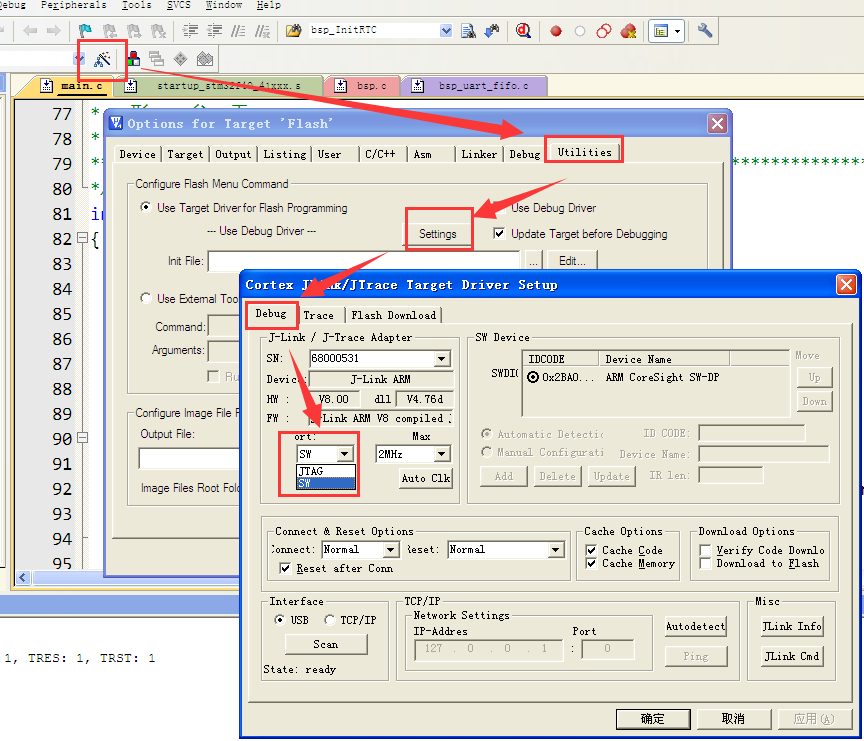Unindent the selected lines icon
Screen dimensions: 864x741
pos(214,30)
